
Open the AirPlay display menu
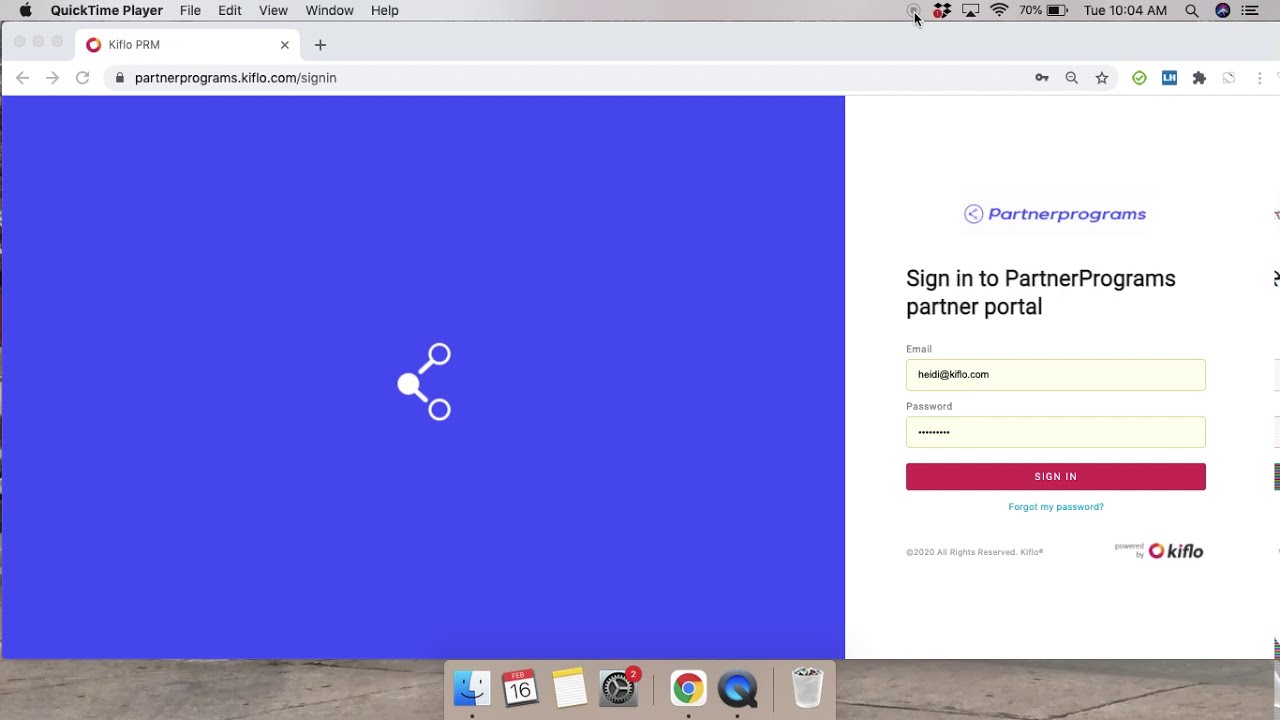(970, 10)
